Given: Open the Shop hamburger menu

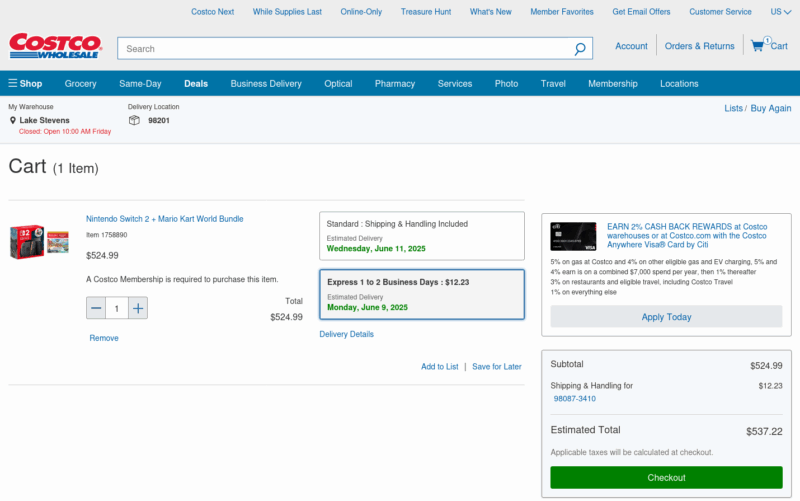Looking at the screenshot, I should (25, 83).
